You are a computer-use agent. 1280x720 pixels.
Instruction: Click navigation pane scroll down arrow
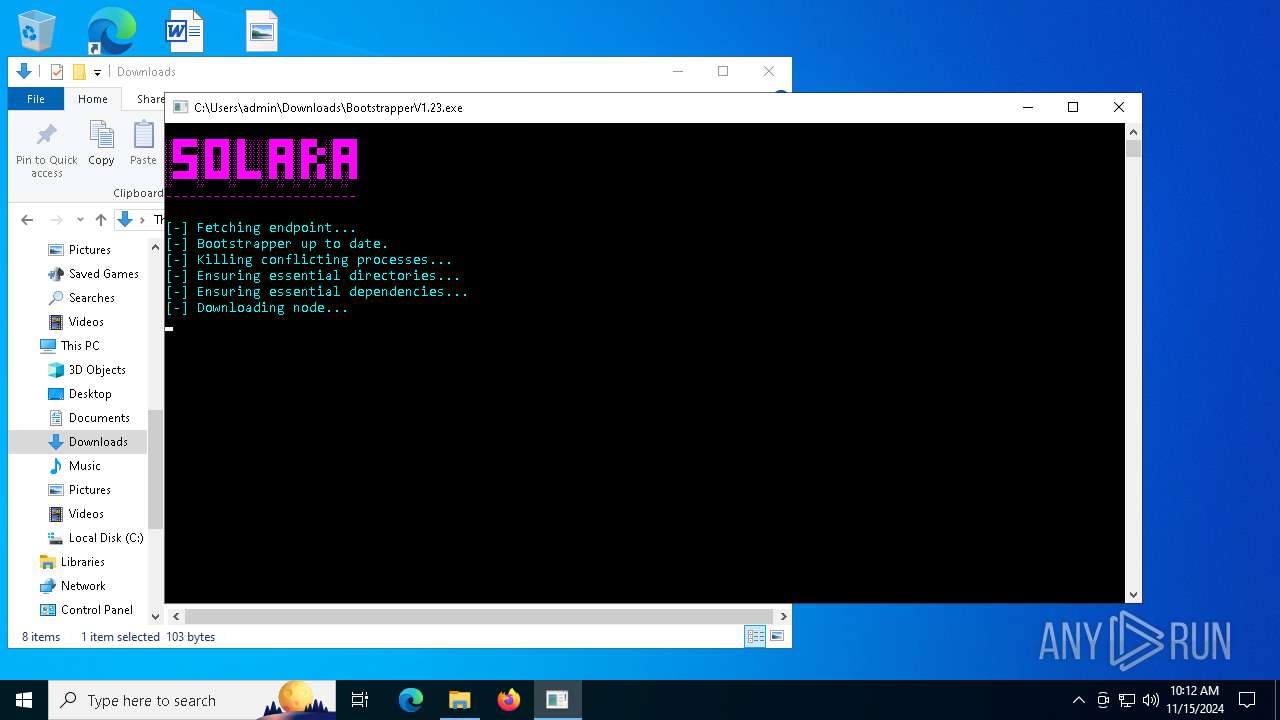click(155, 617)
